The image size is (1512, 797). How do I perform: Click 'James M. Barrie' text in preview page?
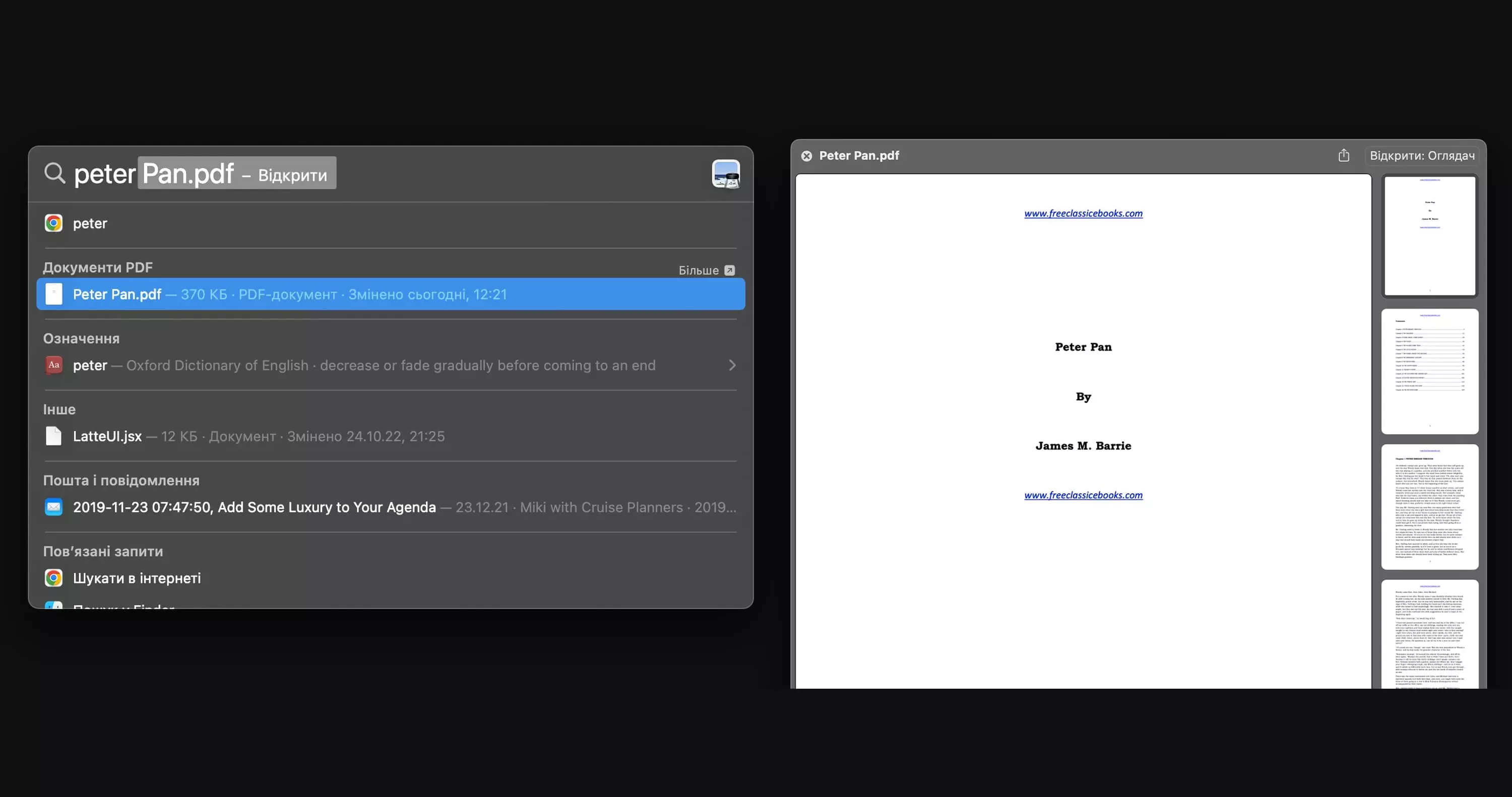(1083, 446)
